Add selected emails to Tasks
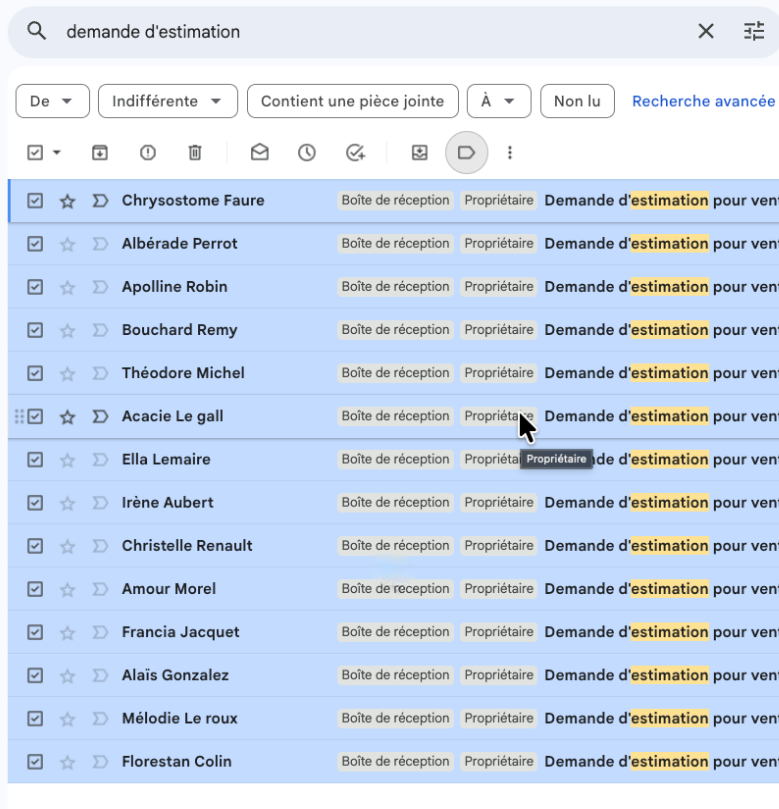779x809 pixels. 355,153
